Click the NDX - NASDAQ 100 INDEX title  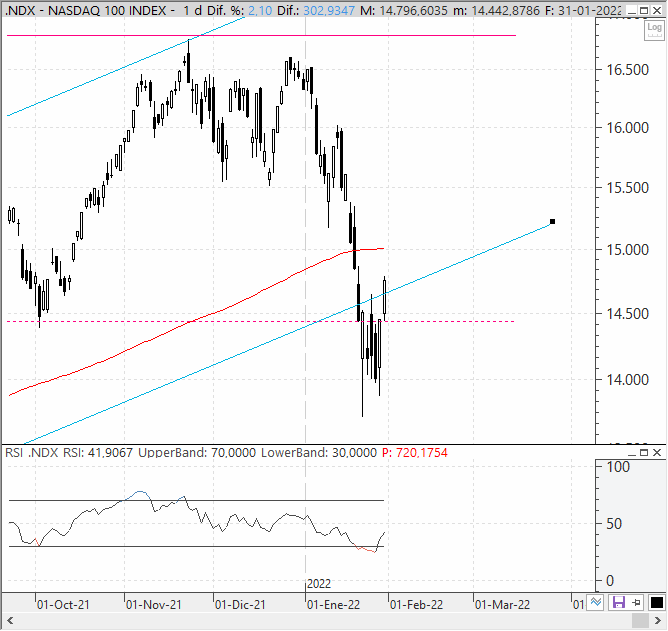point(85,10)
